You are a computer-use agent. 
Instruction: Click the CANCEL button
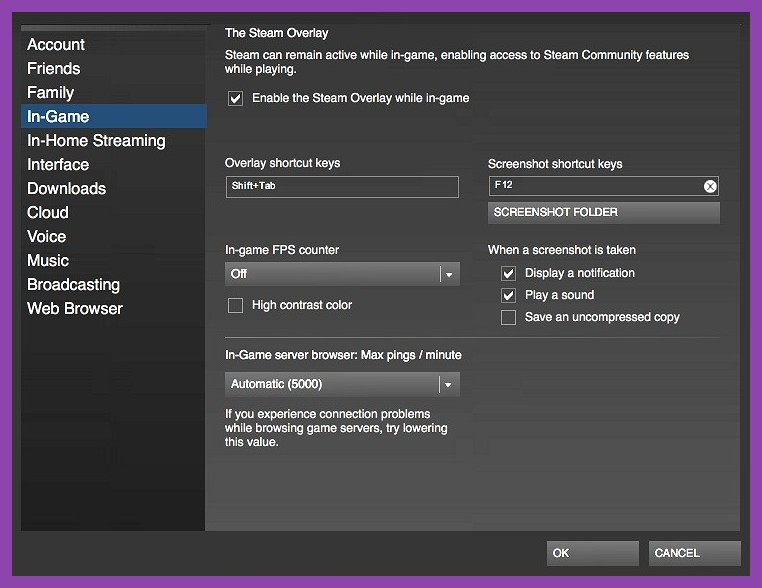695,553
